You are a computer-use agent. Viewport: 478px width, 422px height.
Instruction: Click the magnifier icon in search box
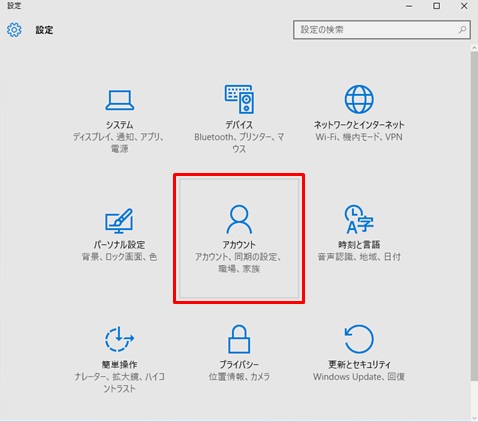click(462, 30)
